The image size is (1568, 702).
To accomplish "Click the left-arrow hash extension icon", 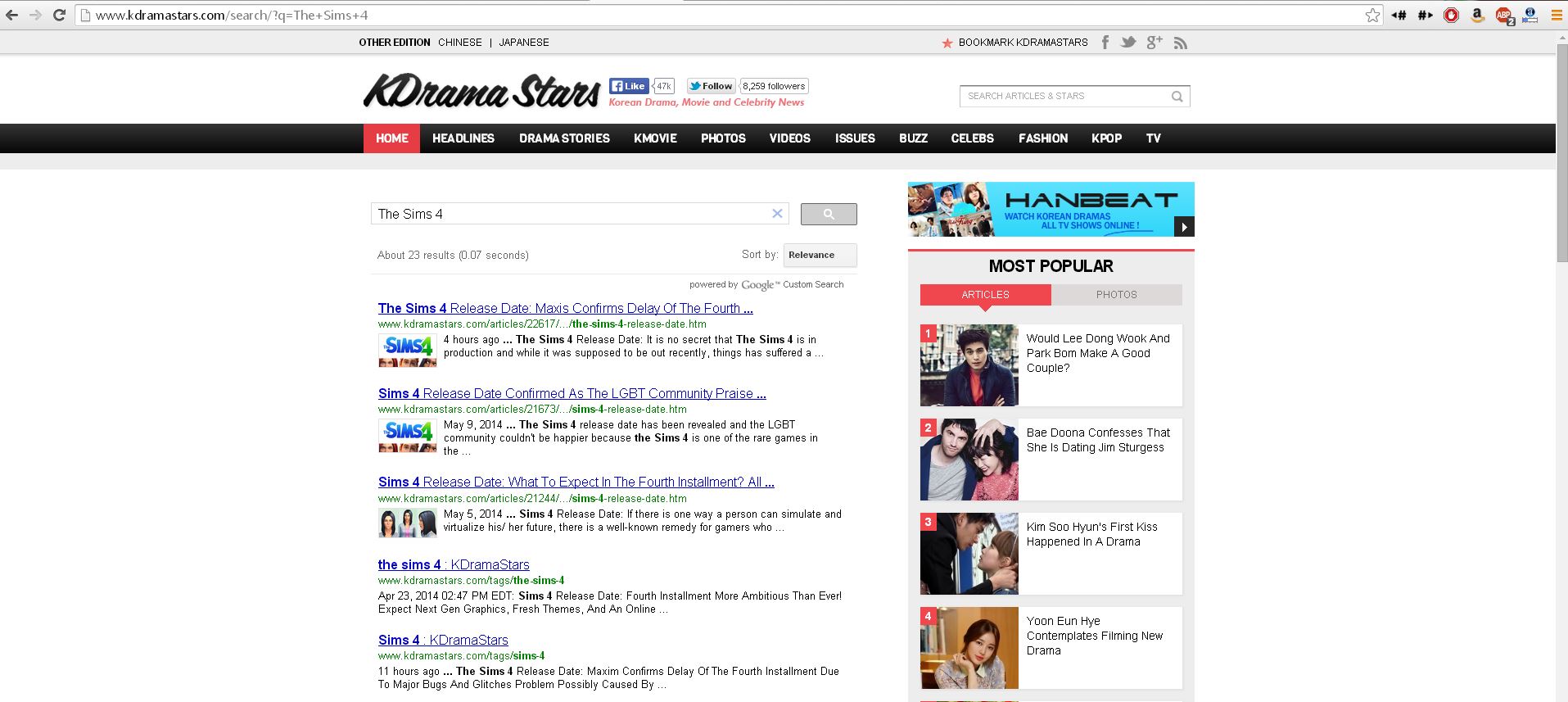I will click(1399, 16).
